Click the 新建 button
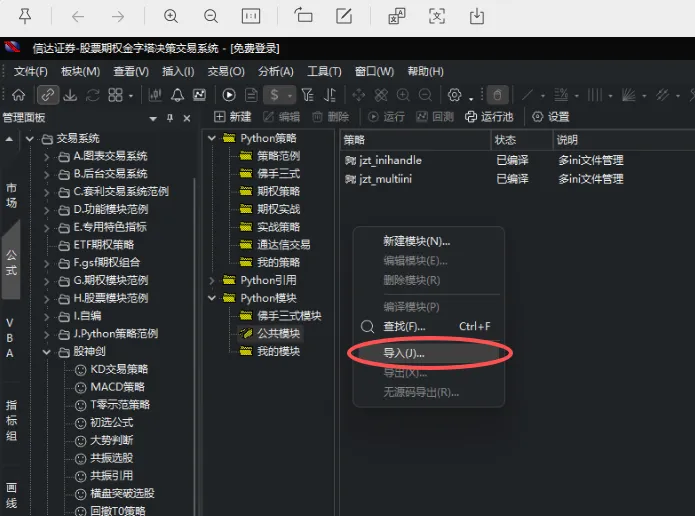This screenshot has height=516, width=695. [x=233, y=117]
